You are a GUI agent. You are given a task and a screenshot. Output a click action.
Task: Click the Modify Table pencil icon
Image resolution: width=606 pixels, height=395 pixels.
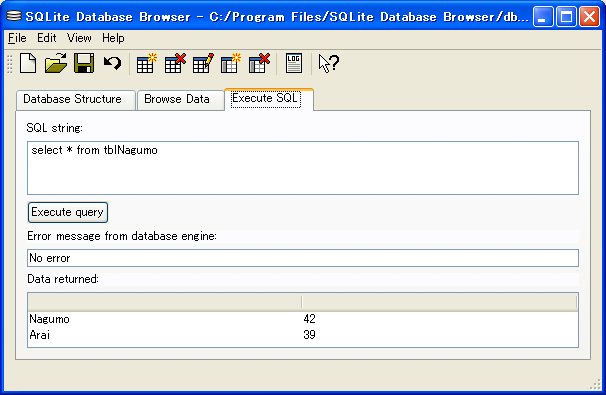pyautogui.click(x=203, y=63)
